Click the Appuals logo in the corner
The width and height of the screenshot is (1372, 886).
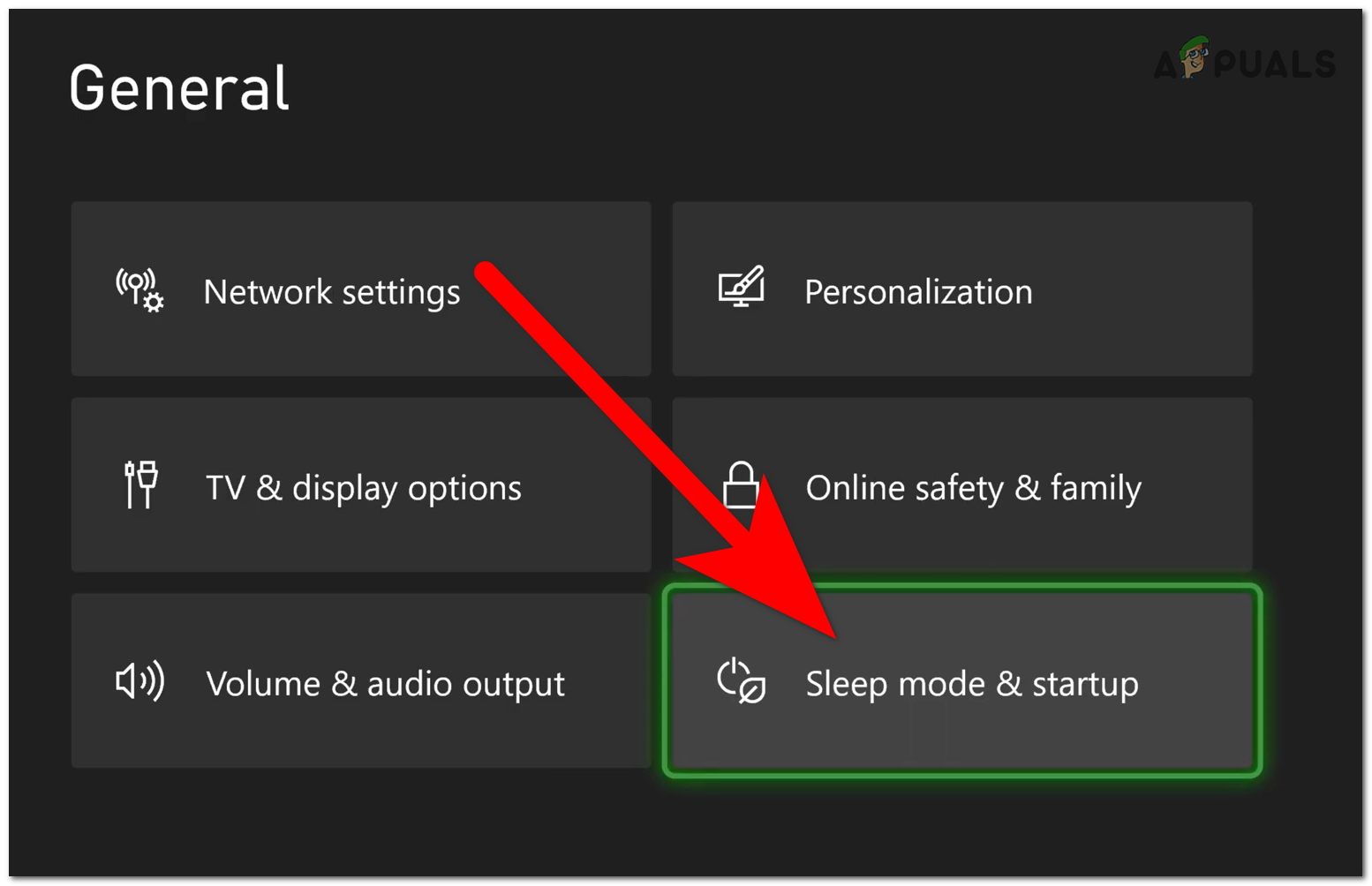tap(1245, 62)
